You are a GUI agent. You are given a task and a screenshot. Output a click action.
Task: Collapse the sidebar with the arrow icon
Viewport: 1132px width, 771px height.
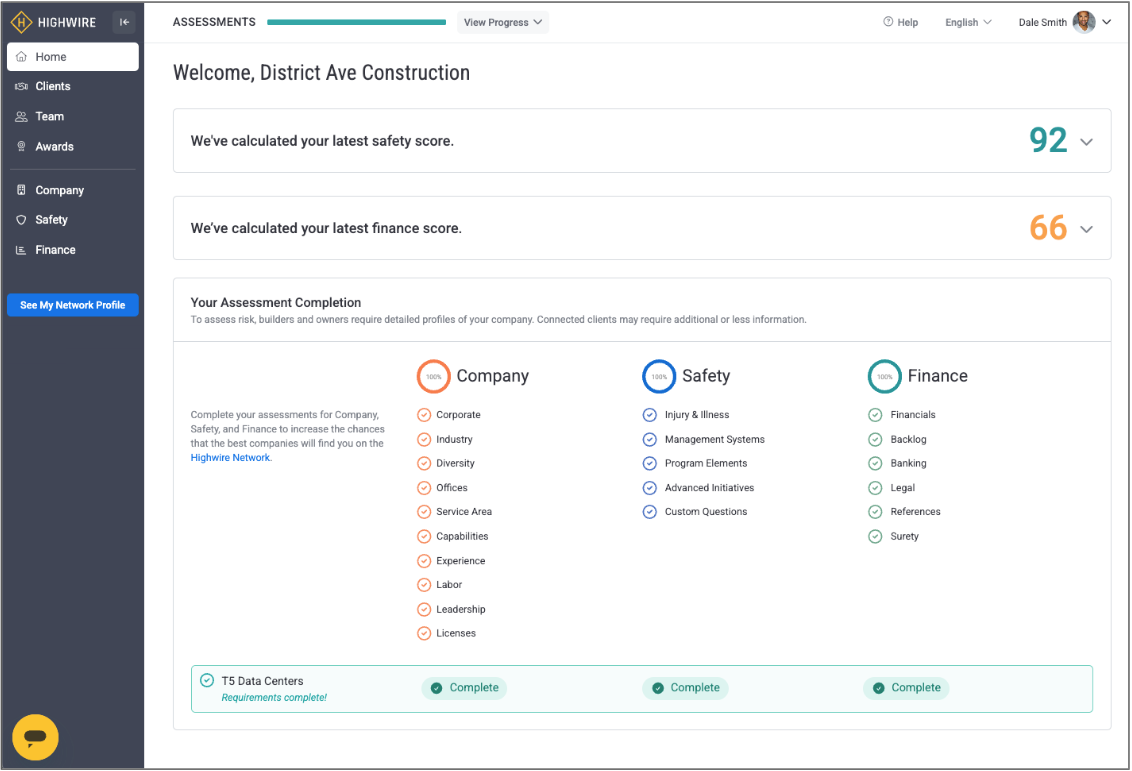(x=124, y=22)
